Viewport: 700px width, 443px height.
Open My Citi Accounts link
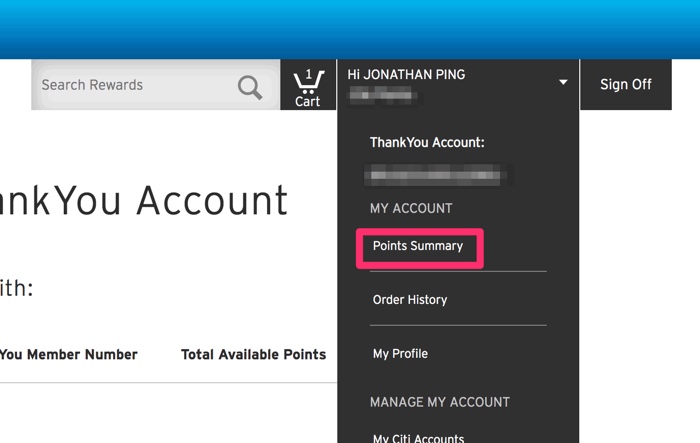[418, 438]
